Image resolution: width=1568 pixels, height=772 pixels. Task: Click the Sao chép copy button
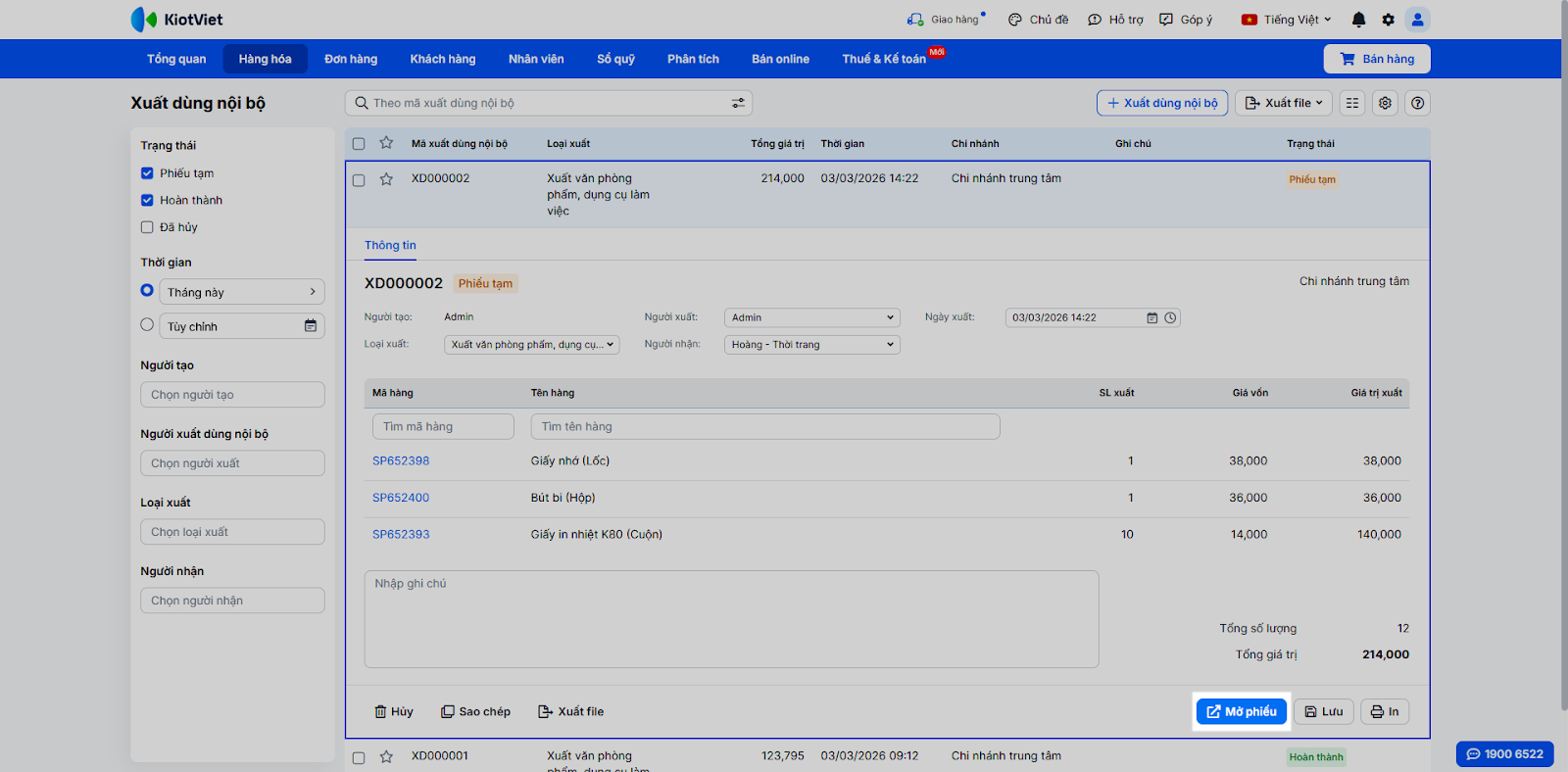tap(475, 711)
